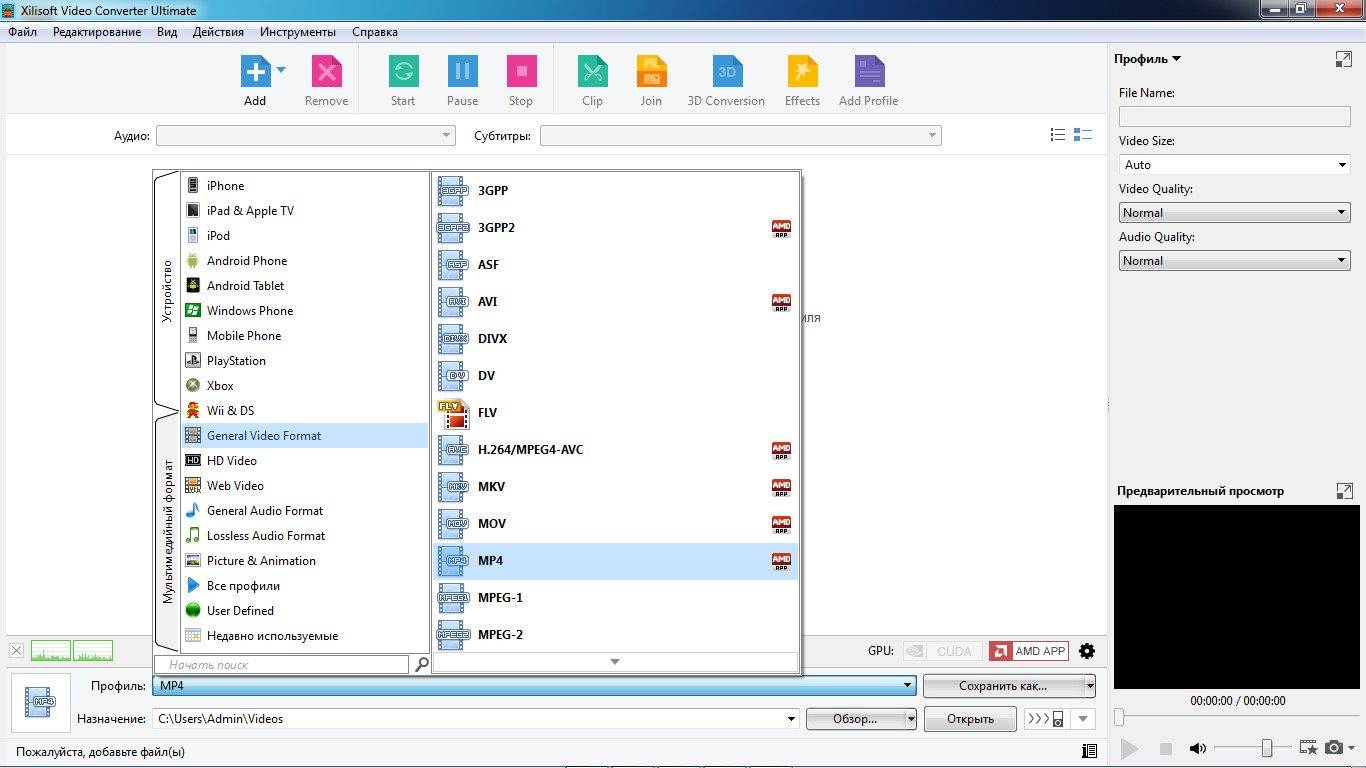Select Lossless Audio Format category
Viewport: 1366px width, 768px height.
305,536
